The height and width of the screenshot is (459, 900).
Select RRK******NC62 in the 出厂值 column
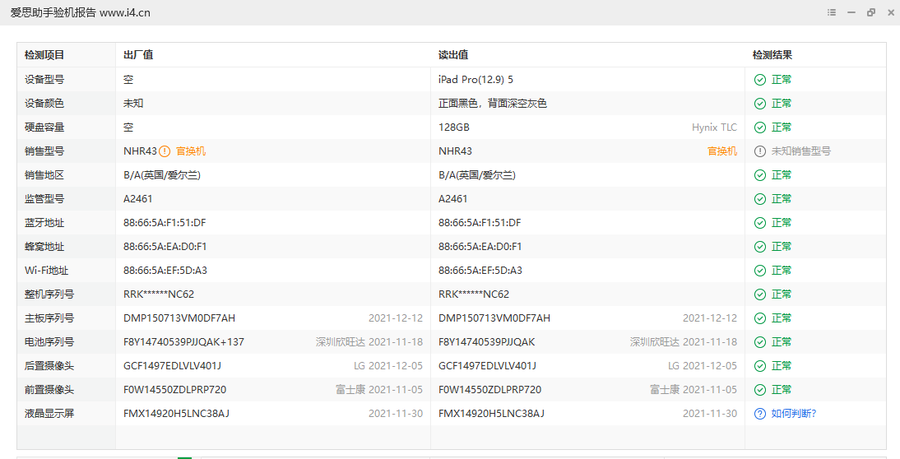(x=158, y=294)
